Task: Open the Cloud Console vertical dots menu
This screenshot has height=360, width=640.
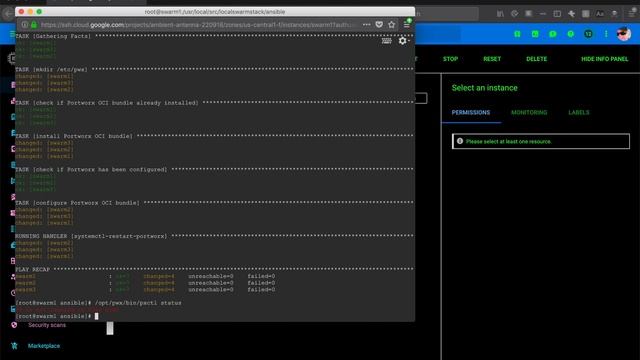Action: (606, 34)
